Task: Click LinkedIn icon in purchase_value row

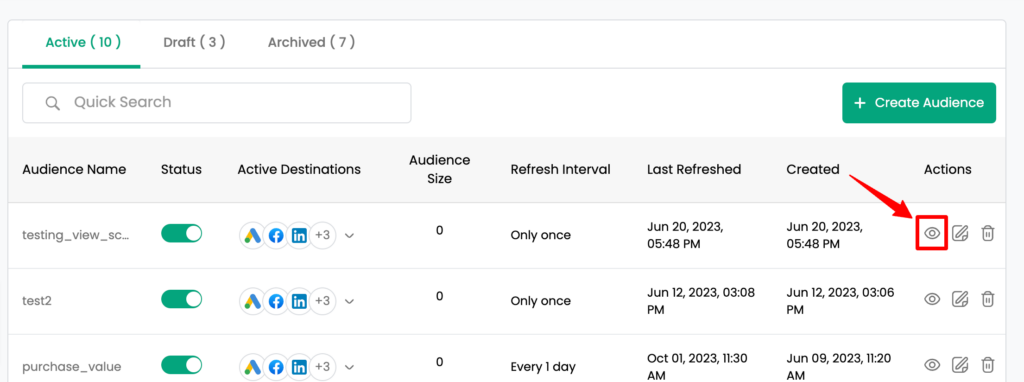Action: click(x=299, y=366)
